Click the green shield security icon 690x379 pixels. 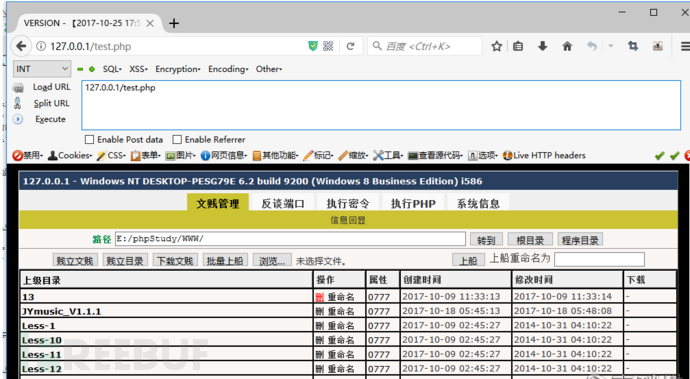(313, 46)
